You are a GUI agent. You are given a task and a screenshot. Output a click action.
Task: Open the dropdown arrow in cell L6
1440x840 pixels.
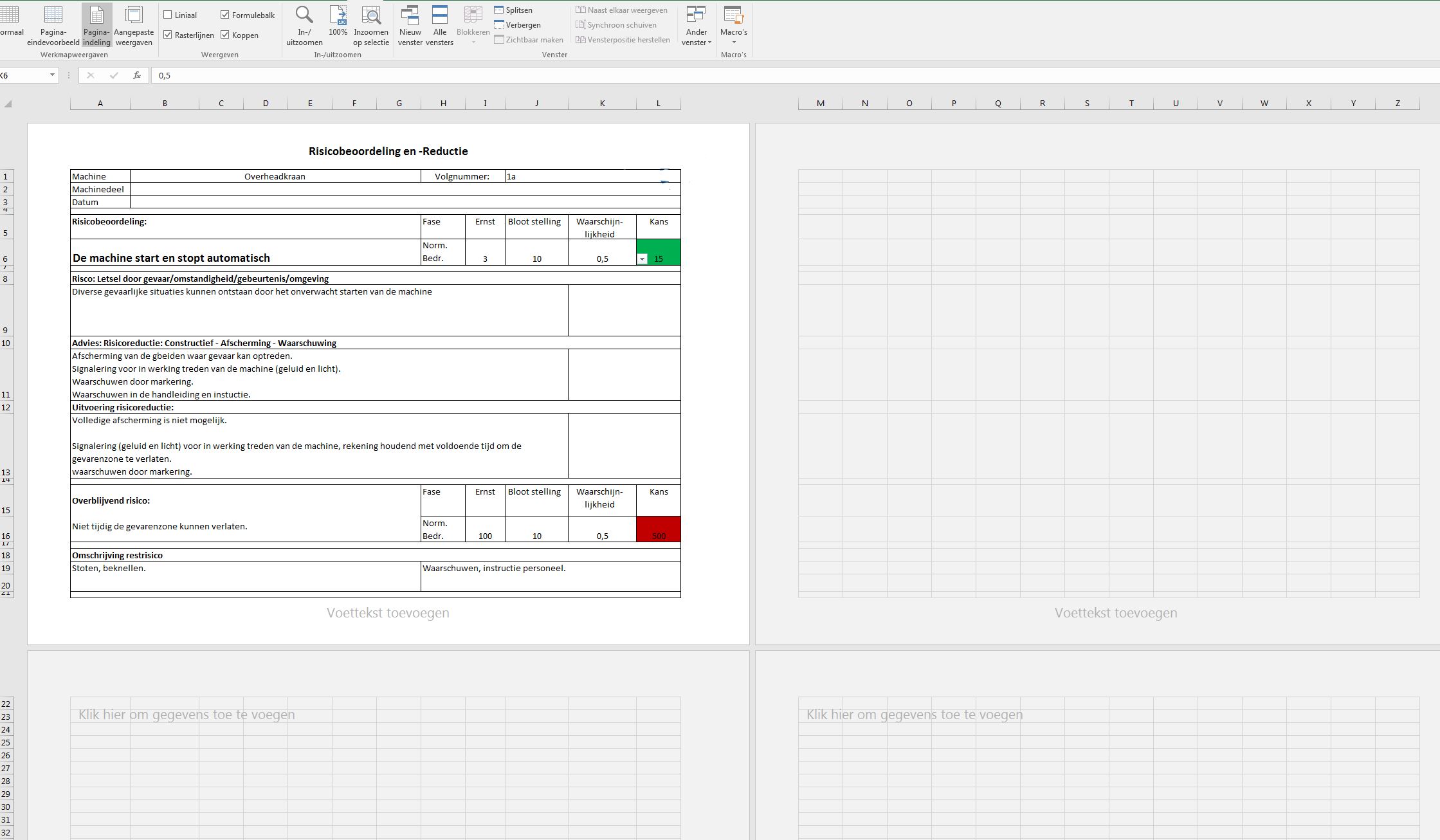pos(642,259)
